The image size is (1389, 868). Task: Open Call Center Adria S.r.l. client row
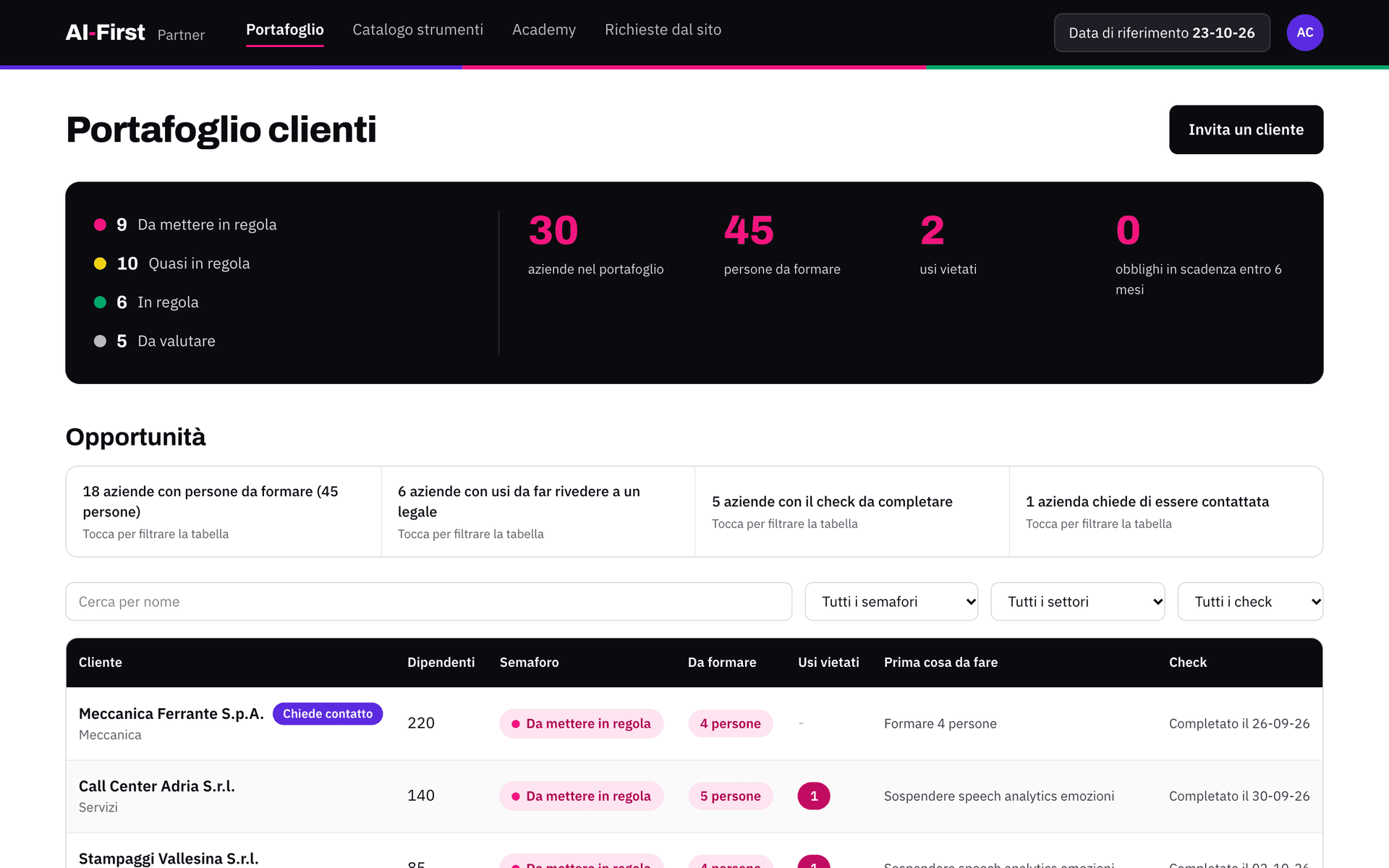point(694,796)
